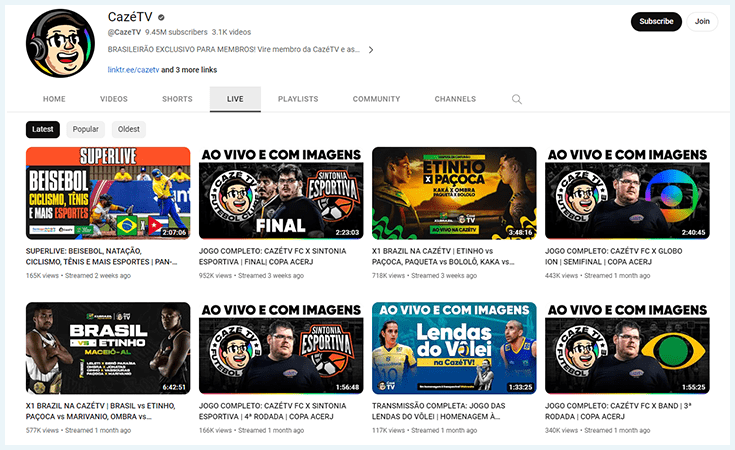Click title 'CAZÉTV FC X BAND | 3ª RODADA'

coord(618,411)
